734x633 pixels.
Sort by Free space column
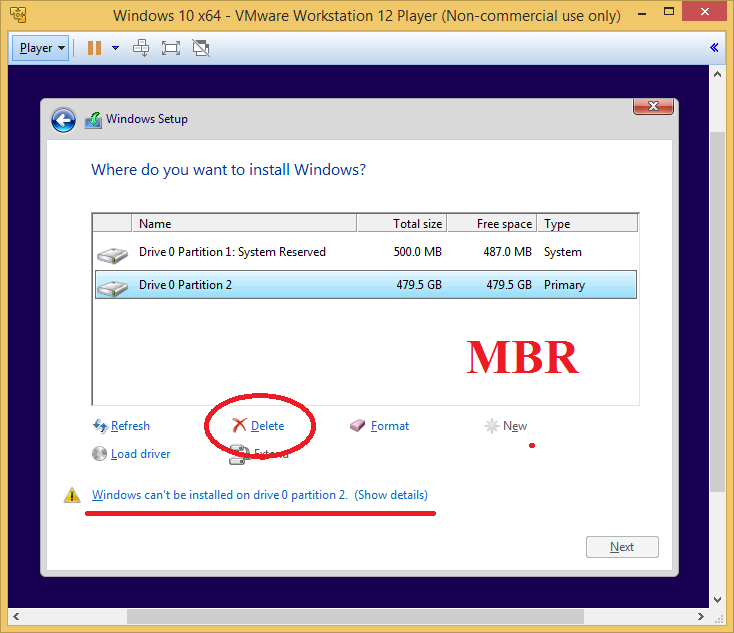tap(492, 223)
